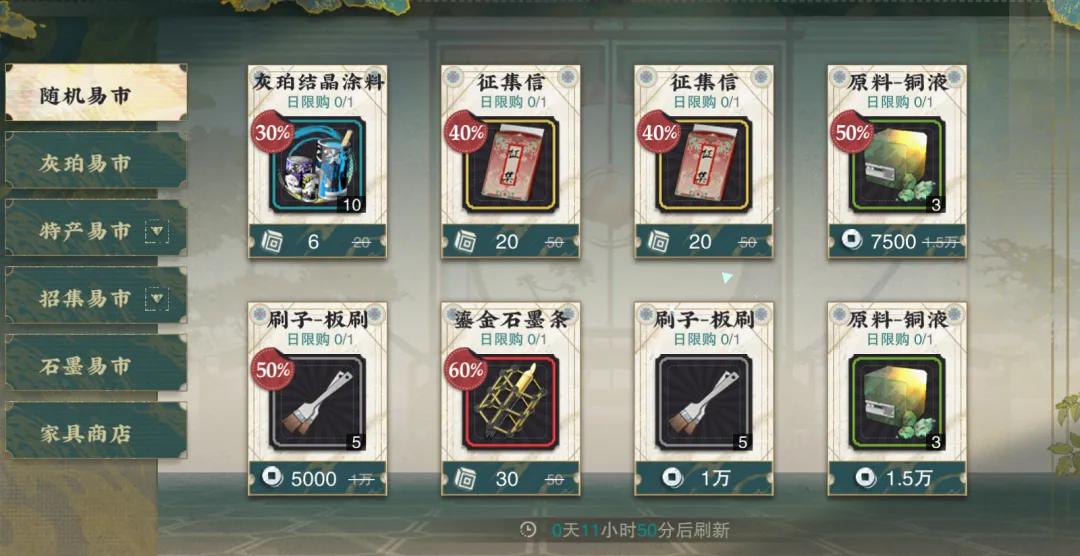Buy the brush priced at 1万 coins
Screen dimensions: 1080x556
coord(703,478)
